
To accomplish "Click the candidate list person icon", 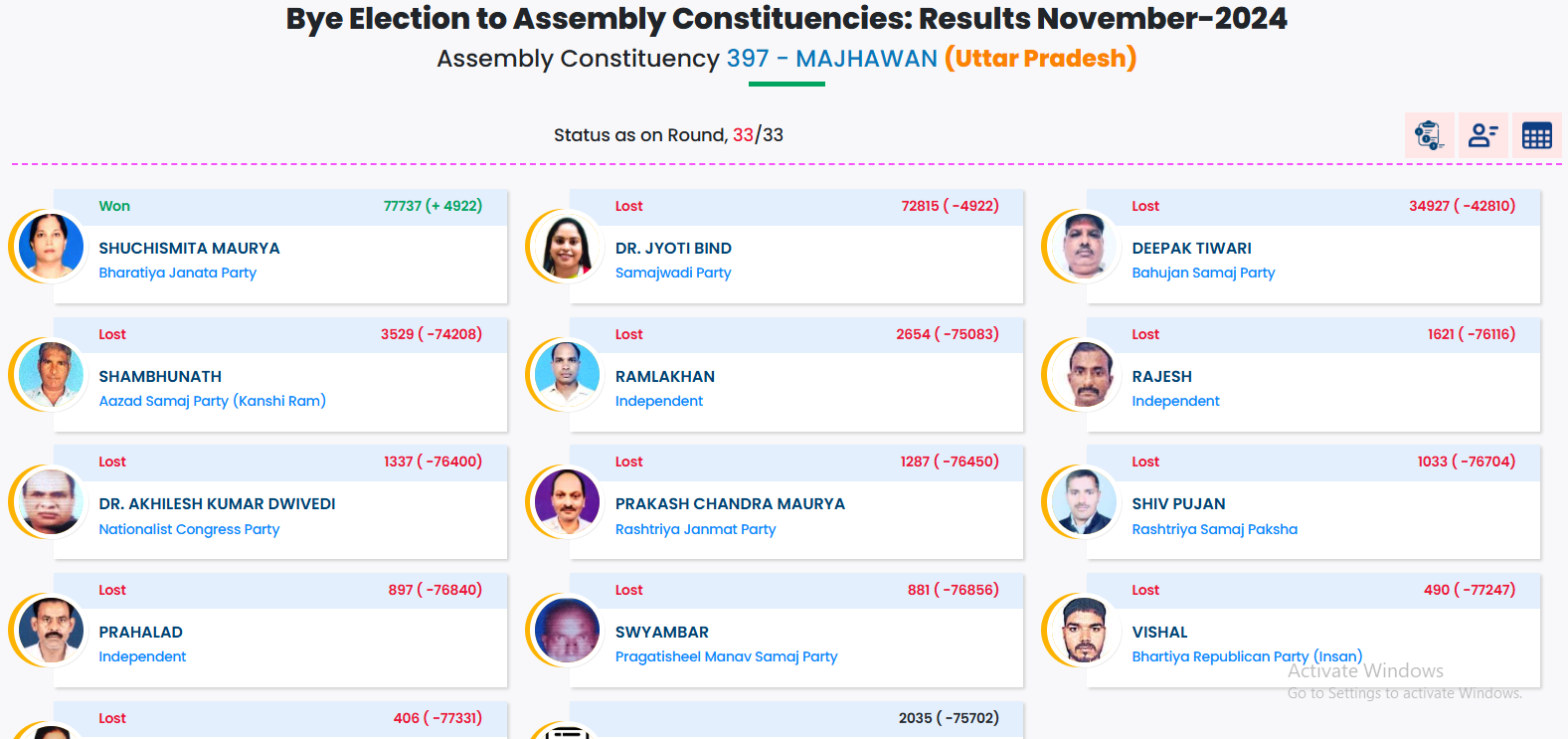I will [x=1483, y=135].
